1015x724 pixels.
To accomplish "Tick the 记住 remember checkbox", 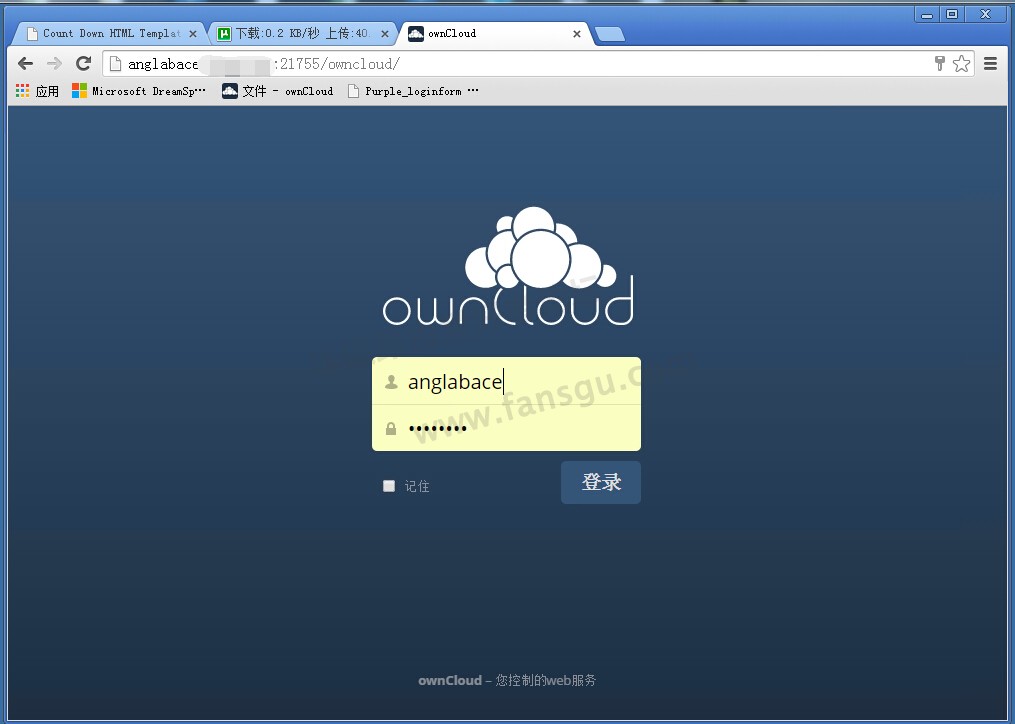I will 389,486.
